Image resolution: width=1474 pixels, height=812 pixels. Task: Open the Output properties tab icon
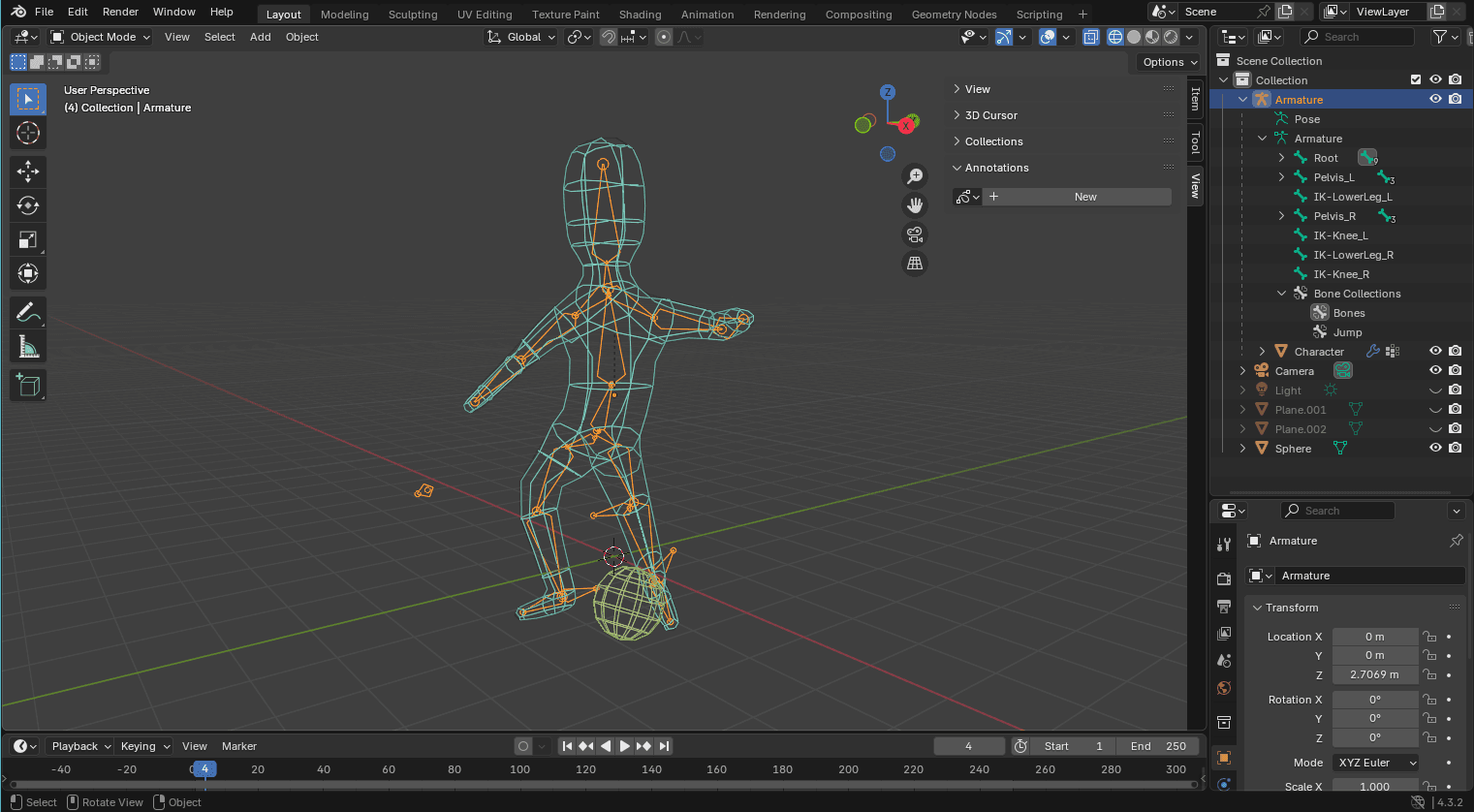pos(1224,606)
